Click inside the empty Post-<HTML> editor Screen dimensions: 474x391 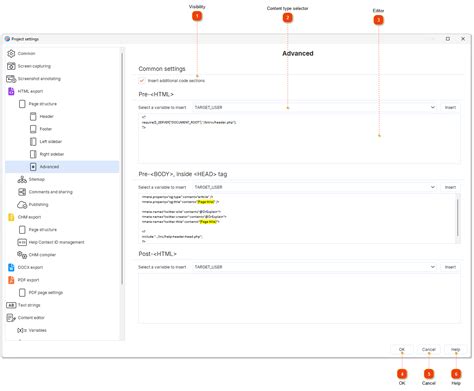point(299,298)
